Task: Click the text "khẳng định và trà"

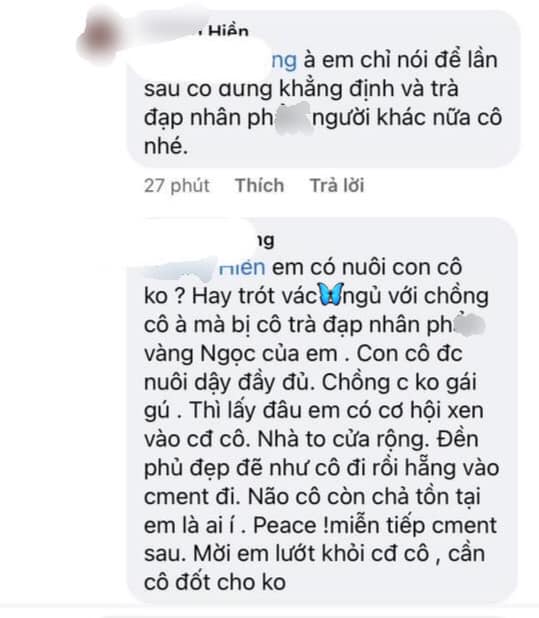Action: 369,89
